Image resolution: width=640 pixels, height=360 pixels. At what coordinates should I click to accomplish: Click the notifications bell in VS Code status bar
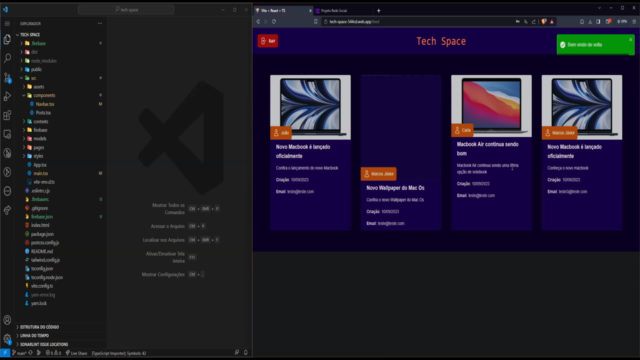pos(246,353)
